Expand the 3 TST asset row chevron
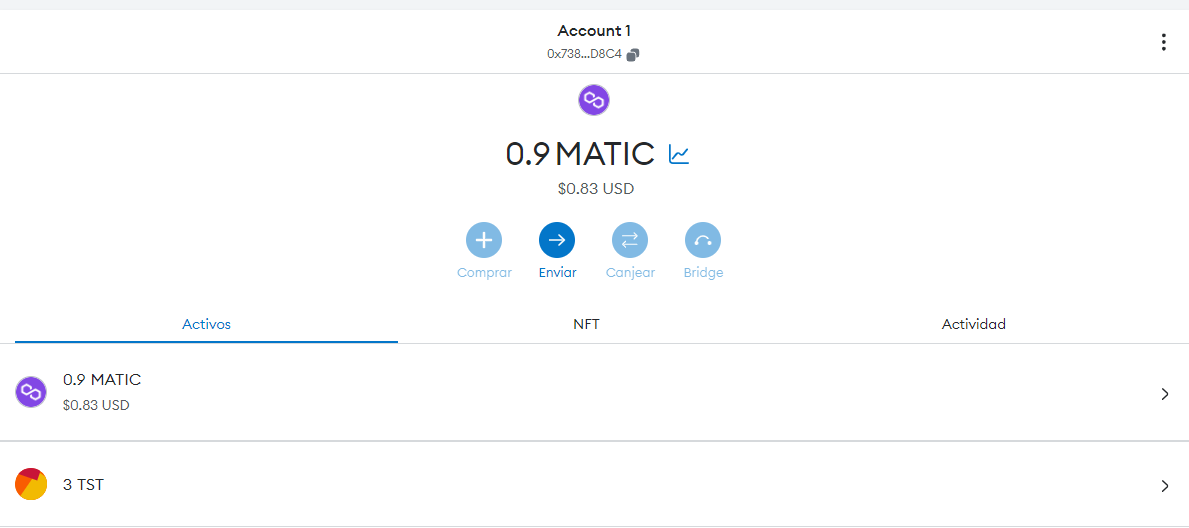1189x528 pixels. [x=1165, y=486]
